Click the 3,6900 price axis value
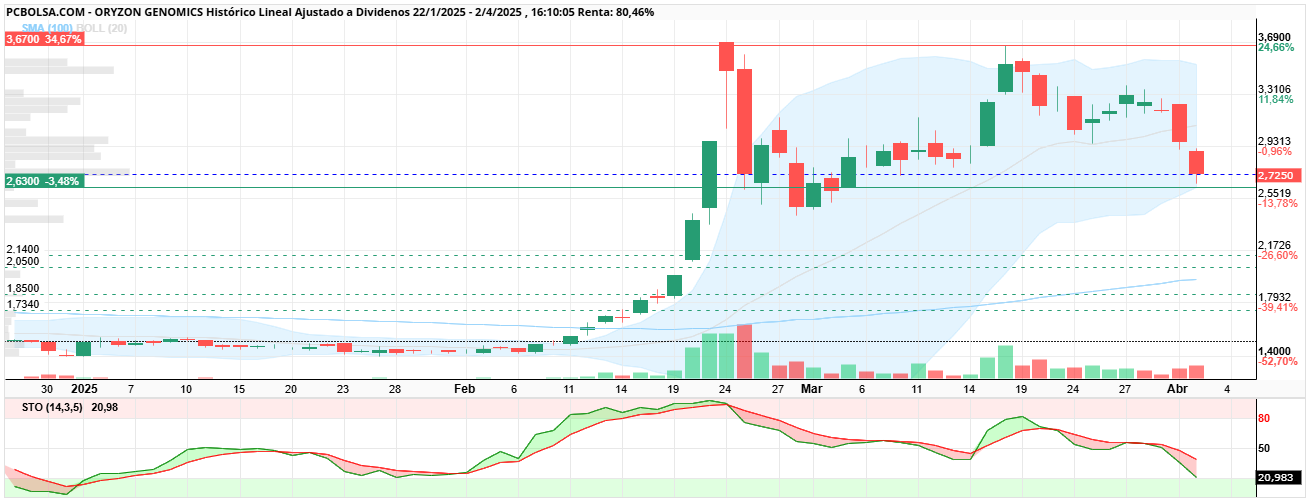 (1277, 37)
